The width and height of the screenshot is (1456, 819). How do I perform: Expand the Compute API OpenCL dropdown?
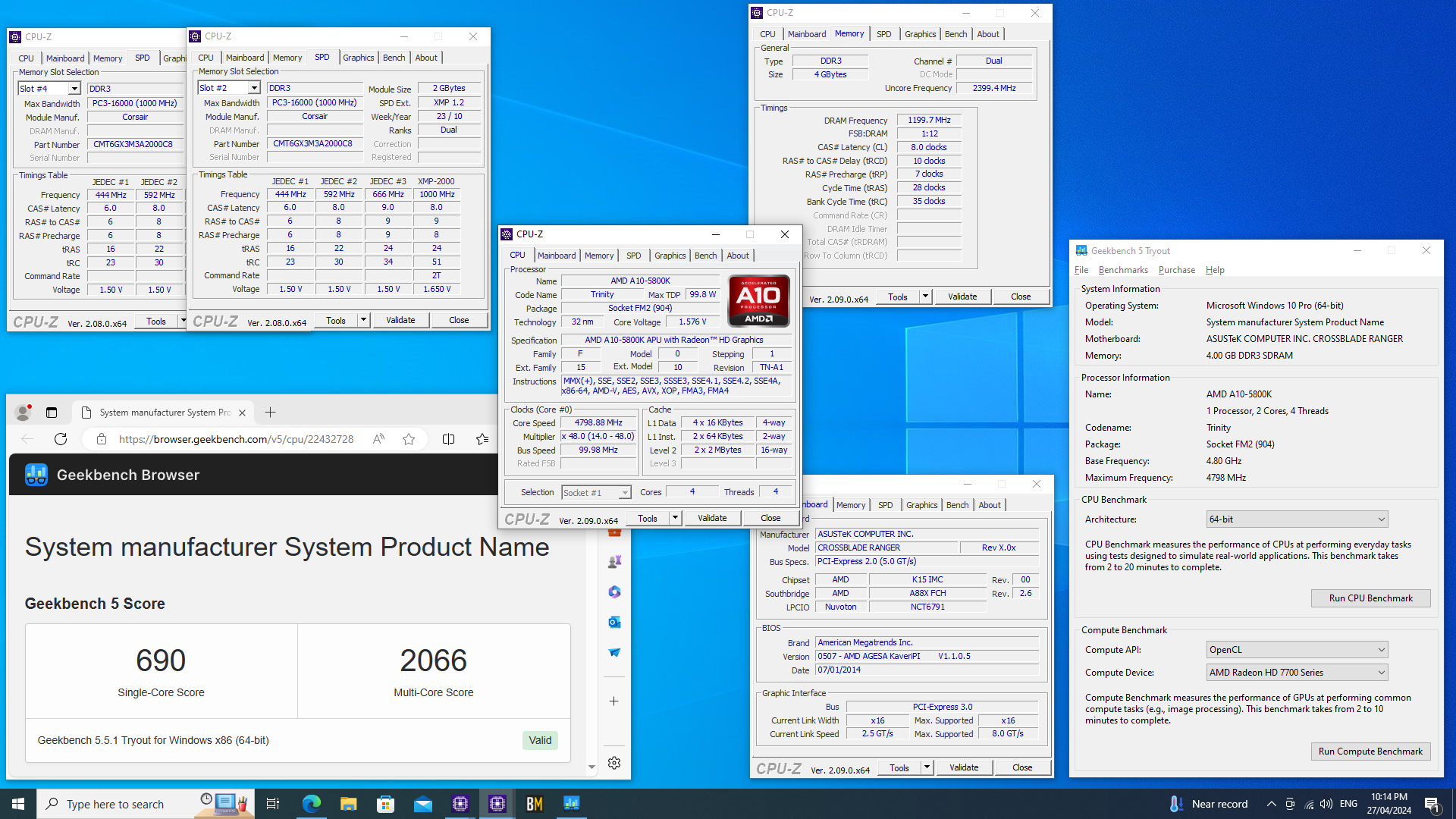pyautogui.click(x=1298, y=650)
